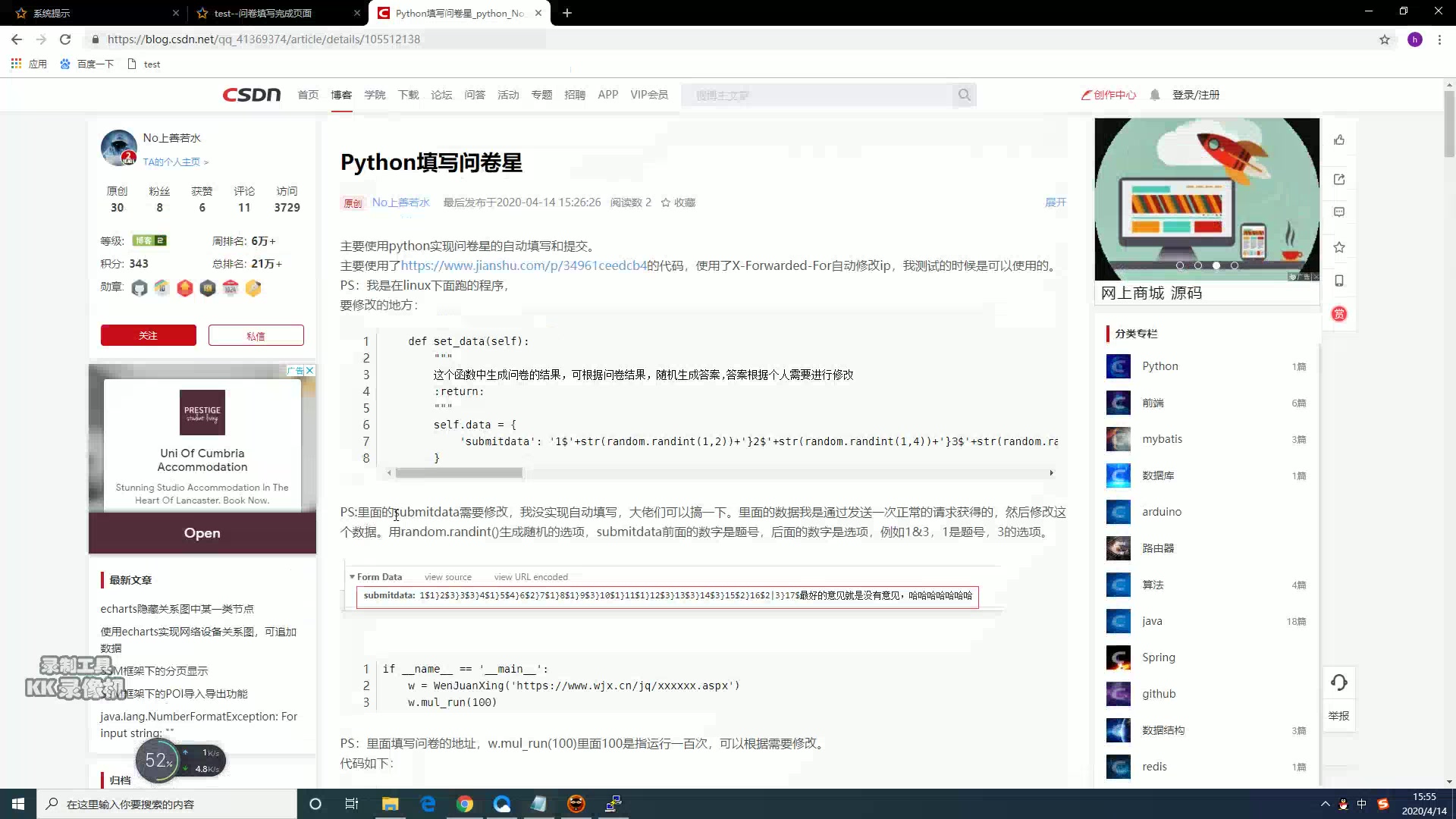This screenshot has height=819, width=1456.
Task: Switch to the test questionnaire browser tab
Action: [x=263, y=13]
